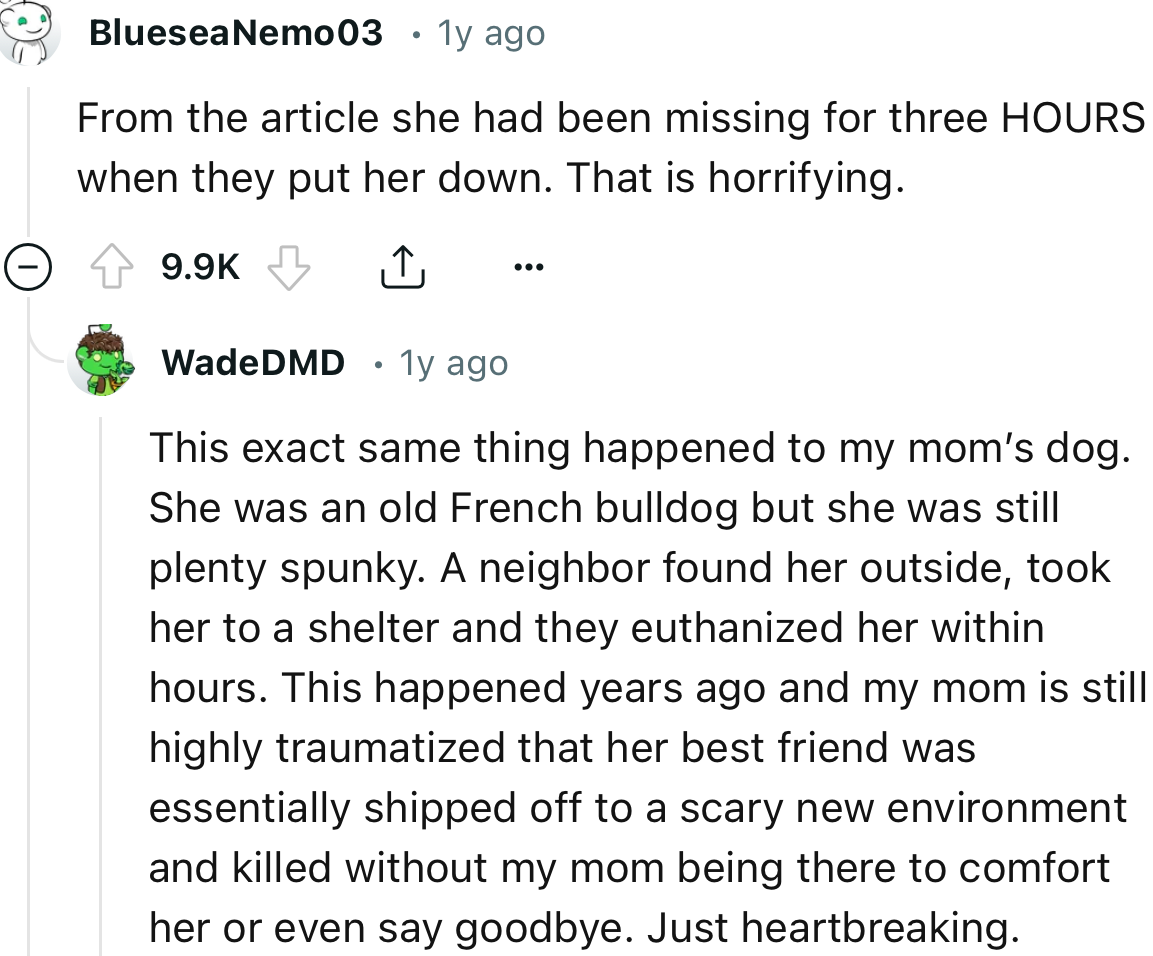The height and width of the screenshot is (956, 1153).
Task: Open the overflow menu for more actions
Action: click(529, 265)
